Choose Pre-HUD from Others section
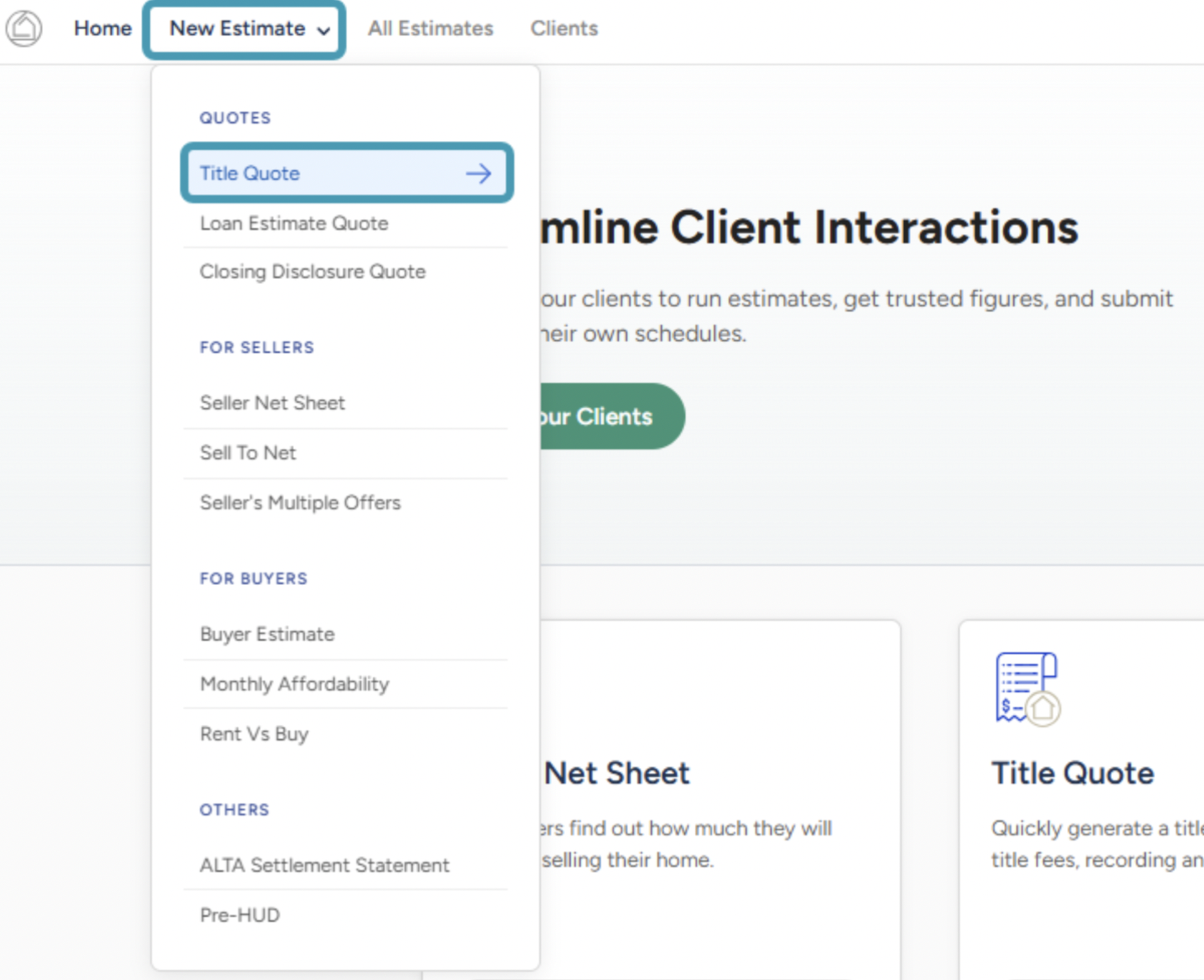 (x=240, y=915)
